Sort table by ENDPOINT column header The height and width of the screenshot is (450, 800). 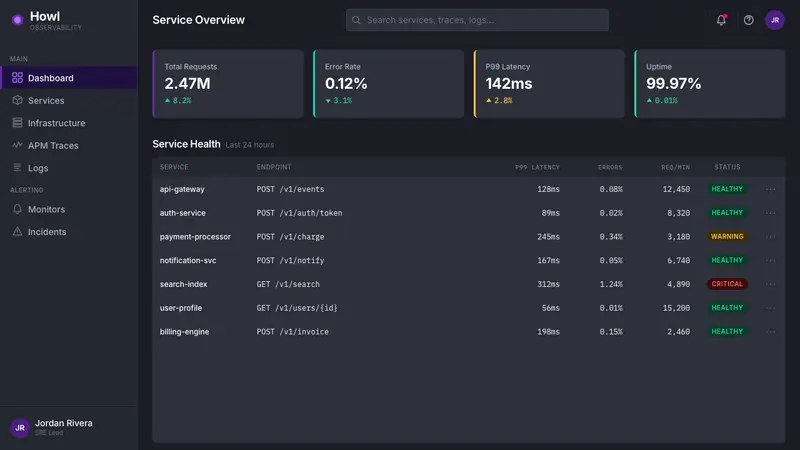click(274, 167)
